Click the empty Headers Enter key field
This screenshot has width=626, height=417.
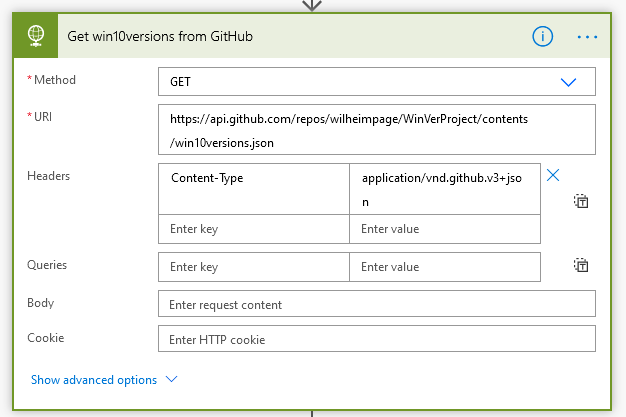(x=254, y=229)
